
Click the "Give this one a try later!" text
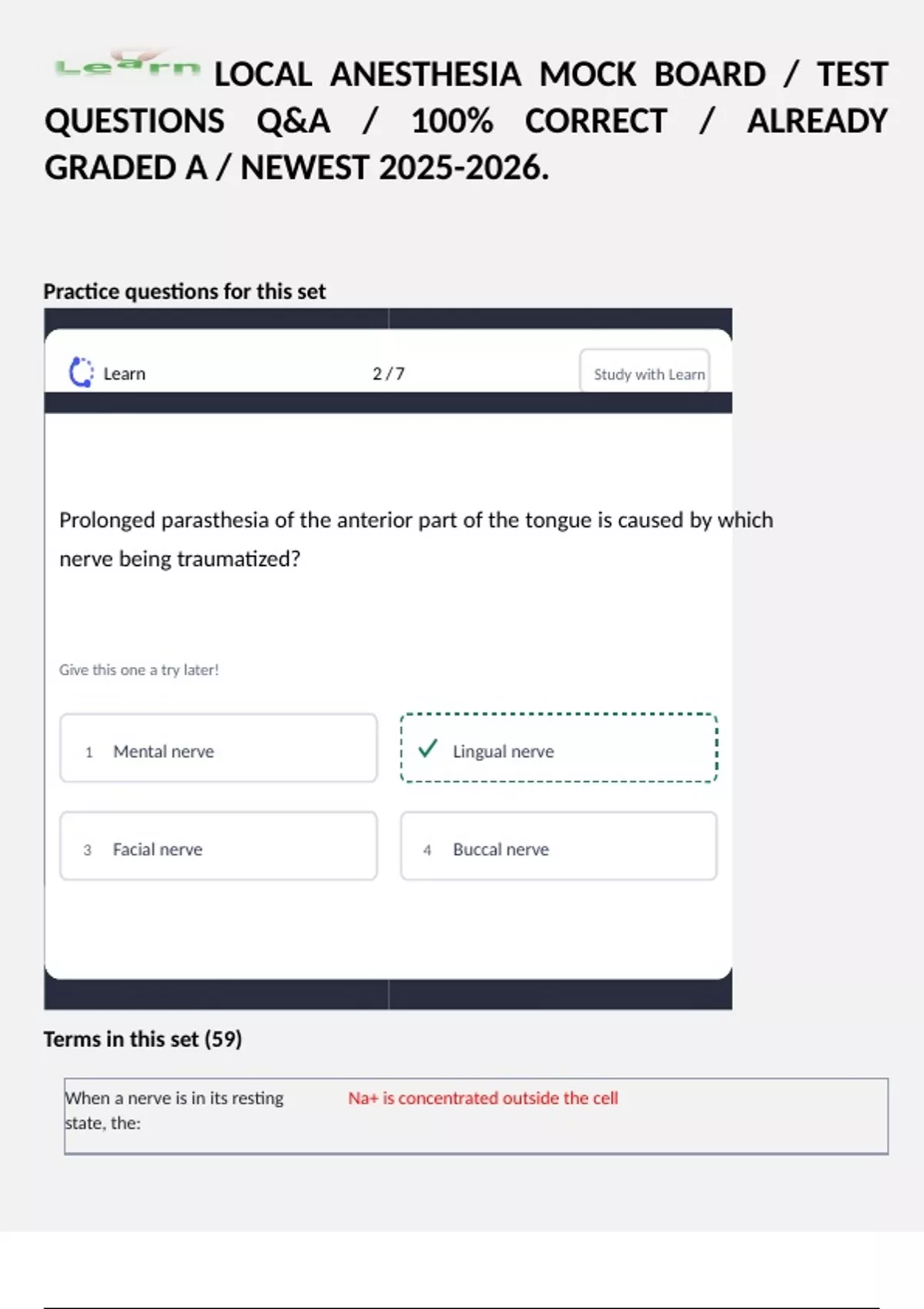pyautogui.click(x=139, y=670)
